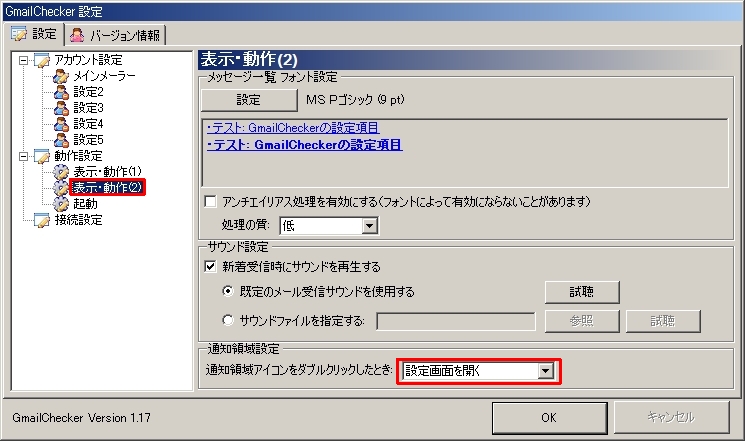Image resolution: width=745 pixels, height=441 pixels.
Task: Click the bold テスト preview link
Action: click(305, 145)
